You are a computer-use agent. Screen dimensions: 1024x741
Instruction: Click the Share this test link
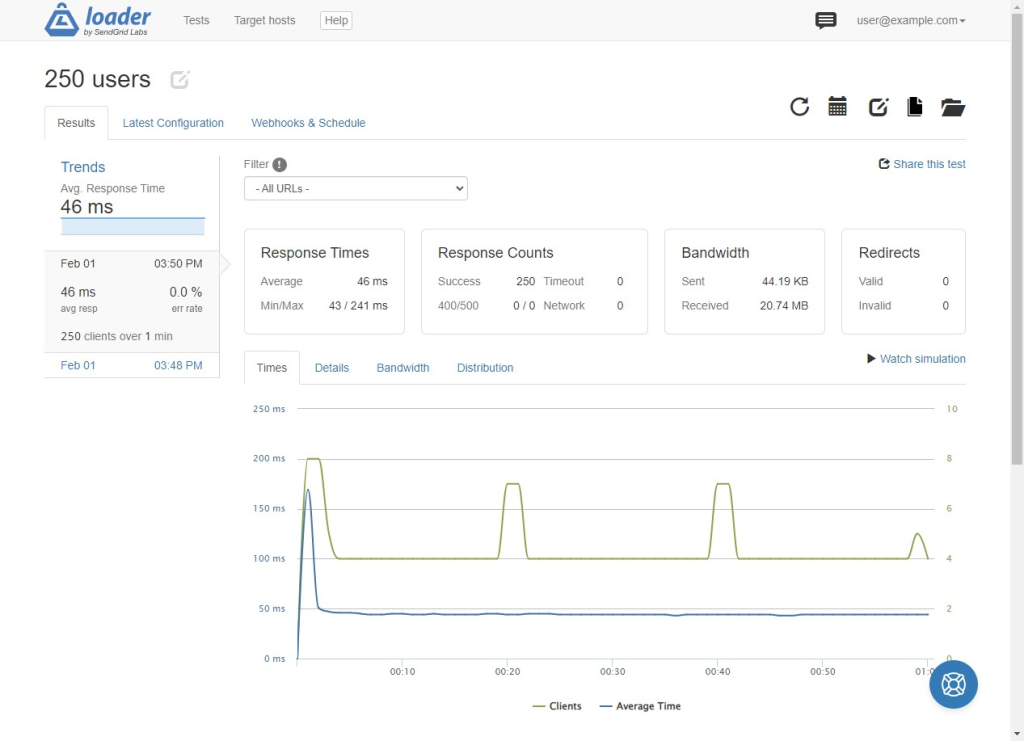coord(921,164)
